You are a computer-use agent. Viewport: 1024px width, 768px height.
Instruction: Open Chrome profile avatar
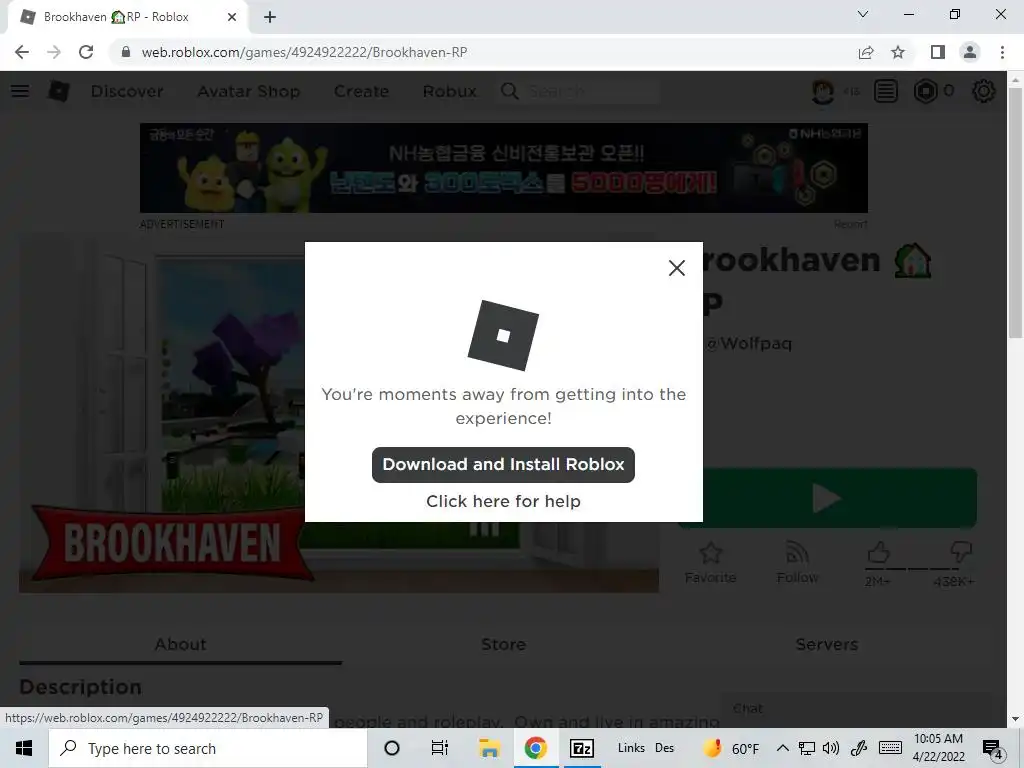pos(970,52)
